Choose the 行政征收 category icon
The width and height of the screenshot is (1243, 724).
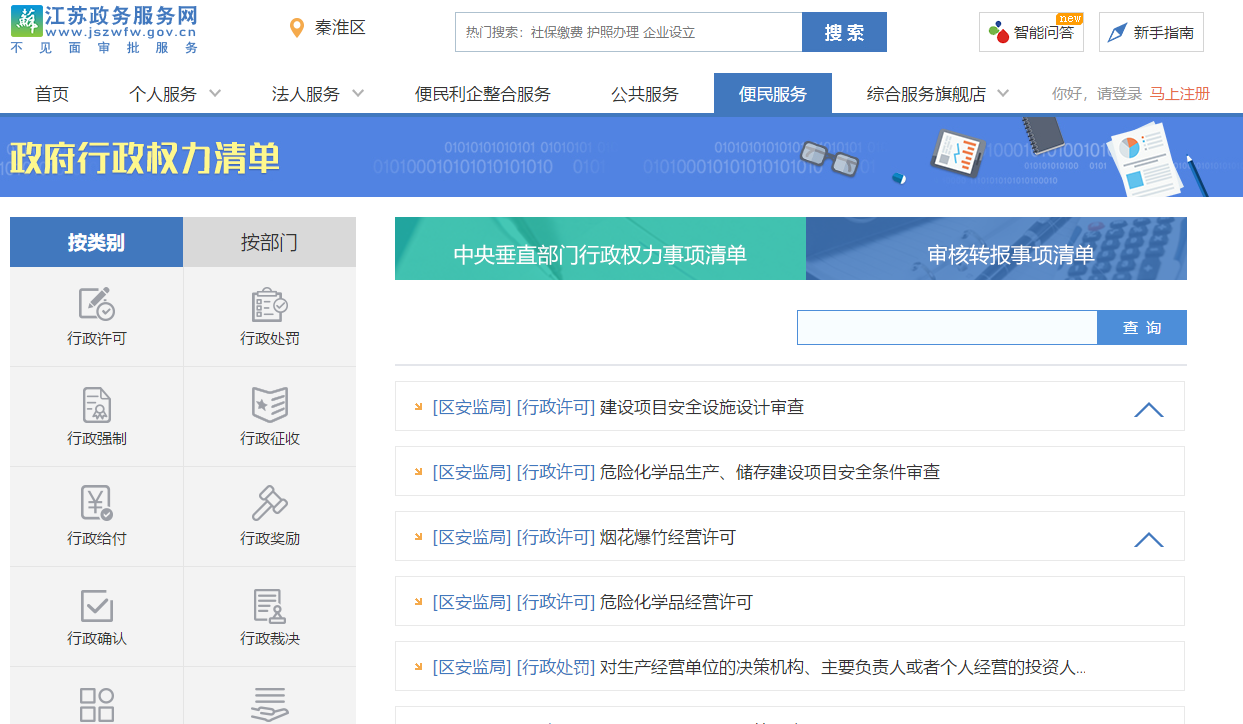(x=270, y=404)
